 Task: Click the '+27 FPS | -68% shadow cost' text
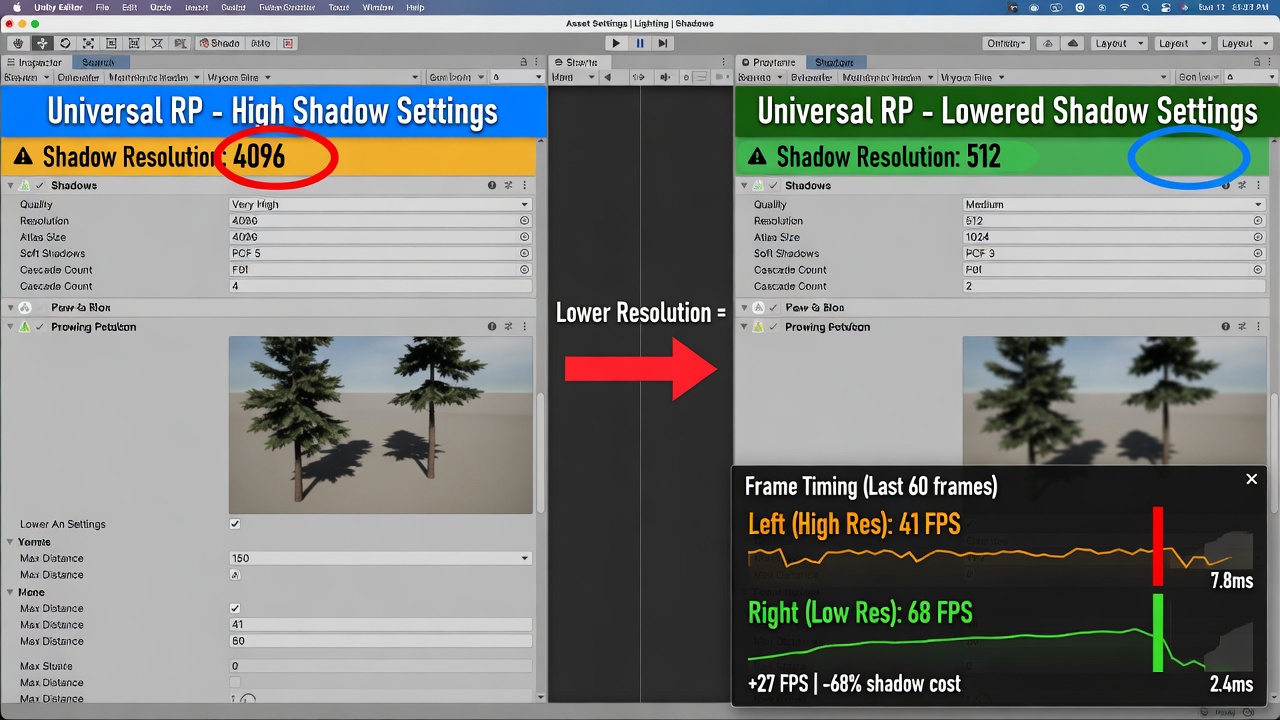(x=854, y=684)
